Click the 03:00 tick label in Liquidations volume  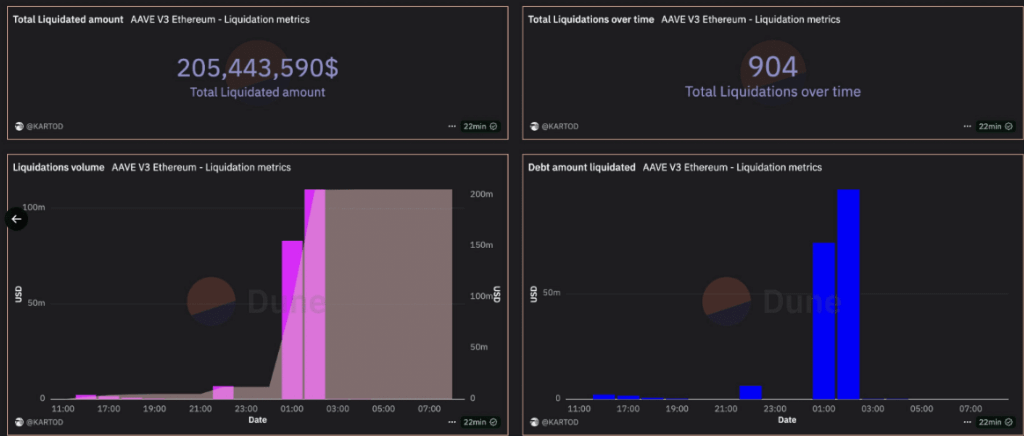[x=338, y=409]
